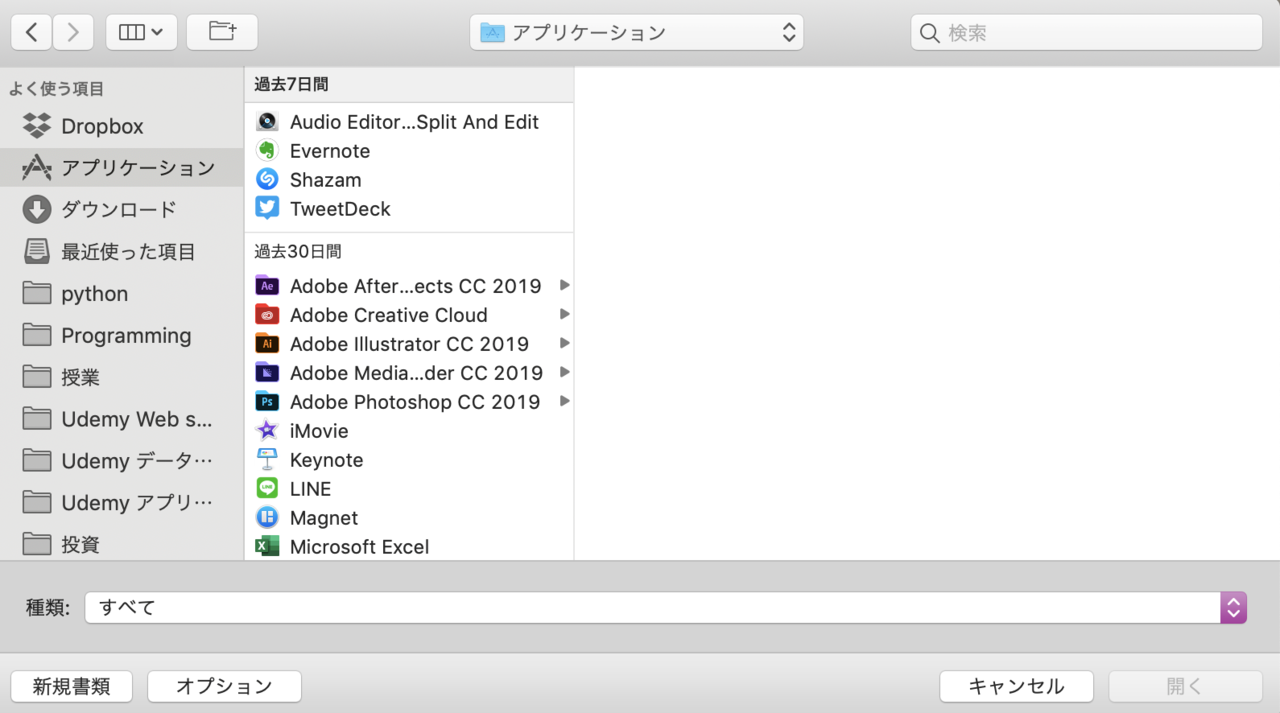Select Udemy データ... folder in sidebar
The height and width of the screenshot is (713, 1280).
point(122,462)
